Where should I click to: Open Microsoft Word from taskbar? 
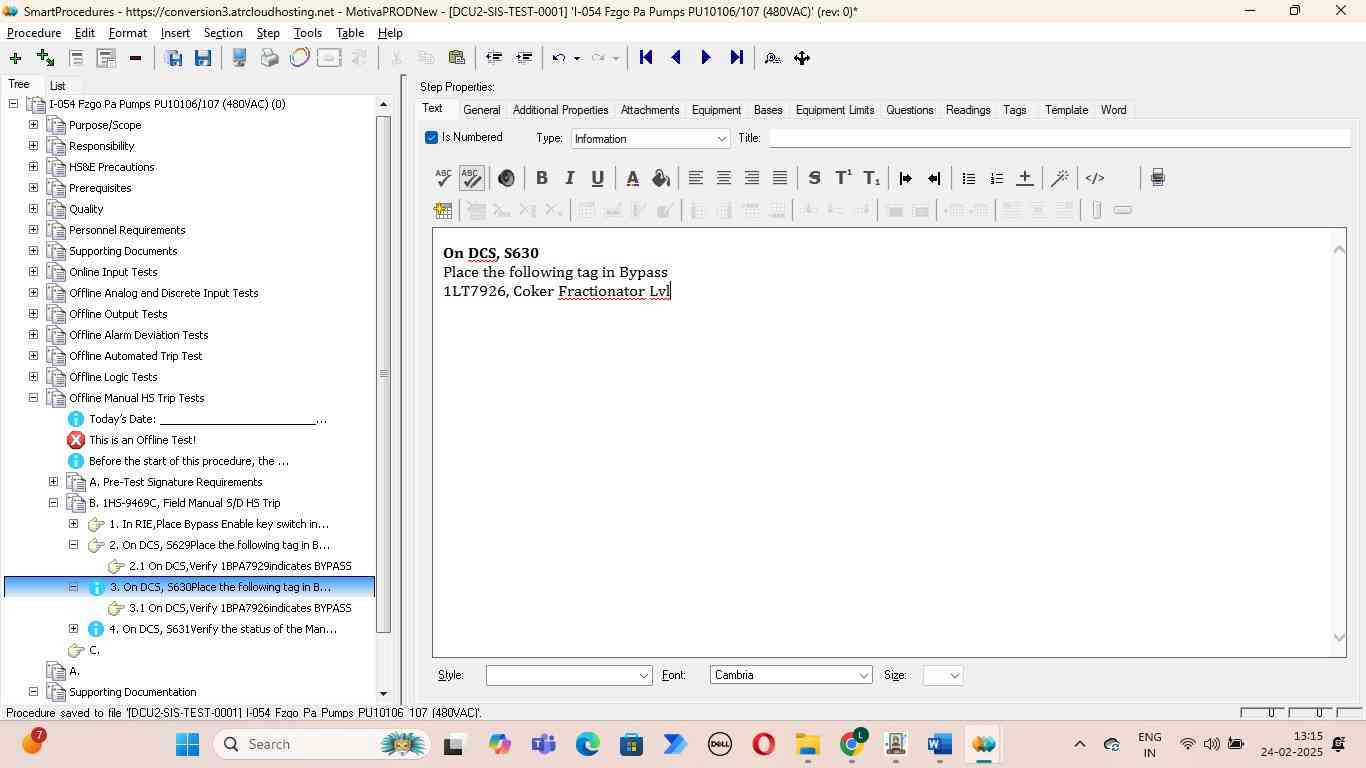[x=939, y=744]
